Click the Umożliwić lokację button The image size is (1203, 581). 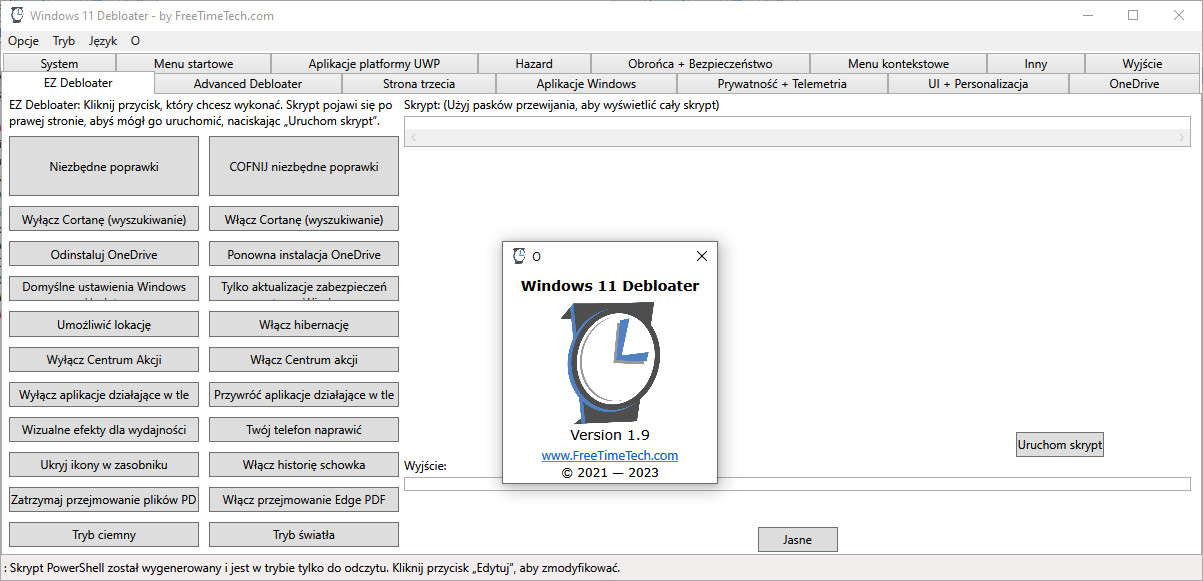click(x=104, y=324)
